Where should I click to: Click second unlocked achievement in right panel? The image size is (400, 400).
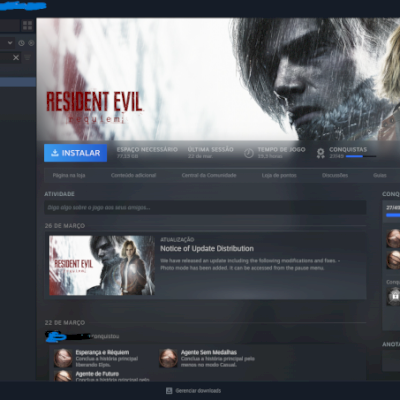(393, 260)
